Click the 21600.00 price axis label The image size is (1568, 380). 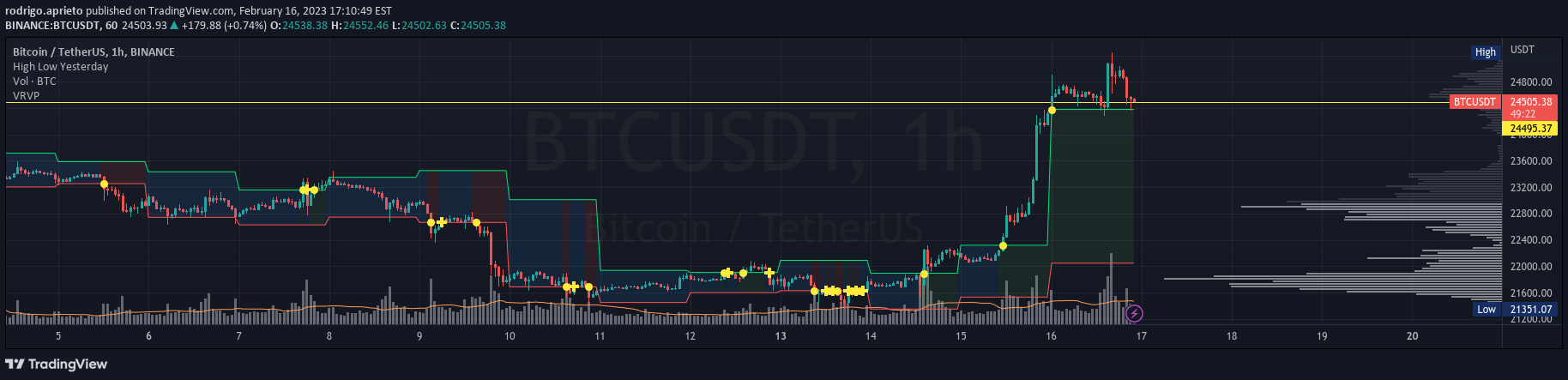point(1531,293)
